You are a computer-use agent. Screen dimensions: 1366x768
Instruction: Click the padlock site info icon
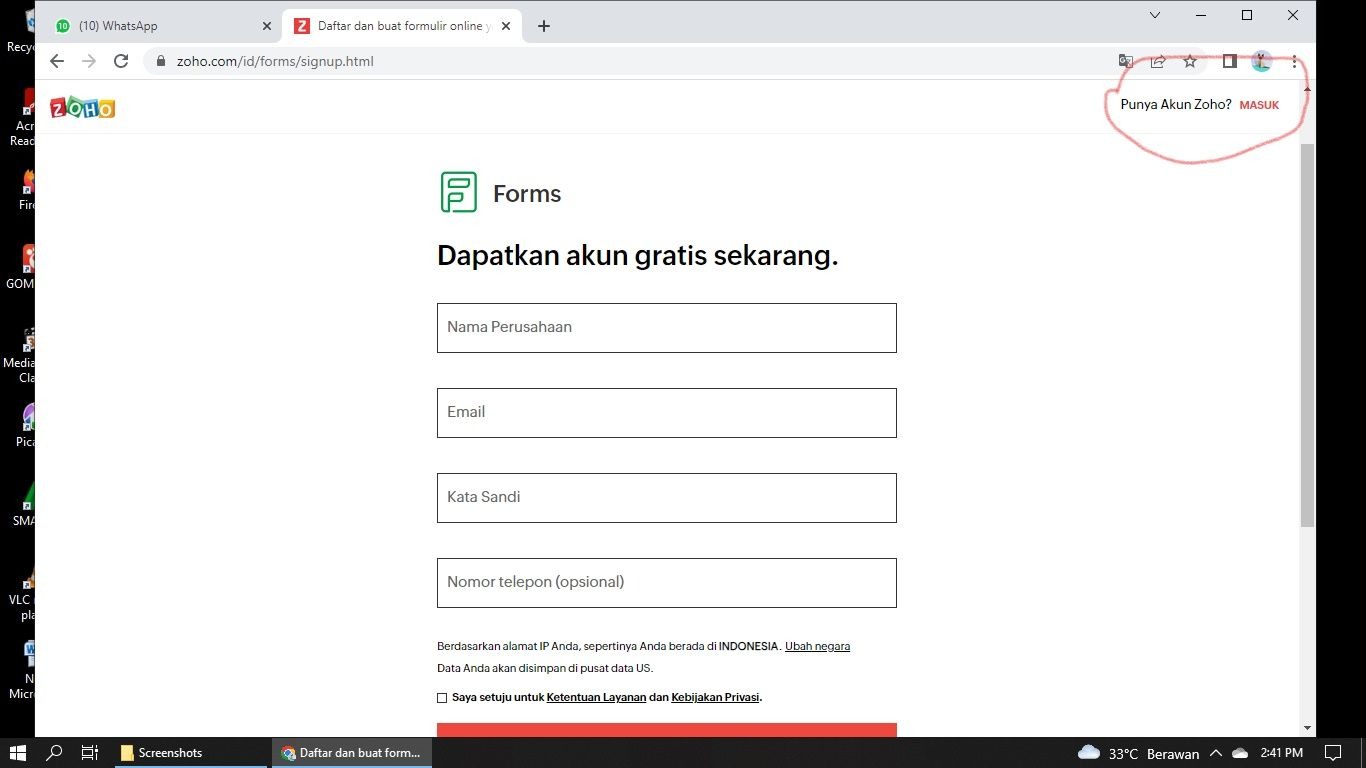tap(160, 61)
